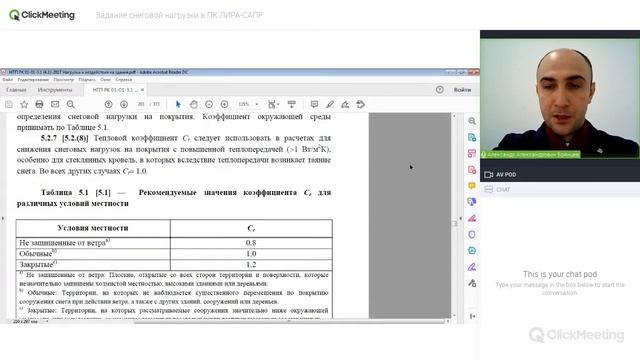The height and width of the screenshot is (360, 640).
Task: Click the AV POD panel header
Action: pos(560,175)
